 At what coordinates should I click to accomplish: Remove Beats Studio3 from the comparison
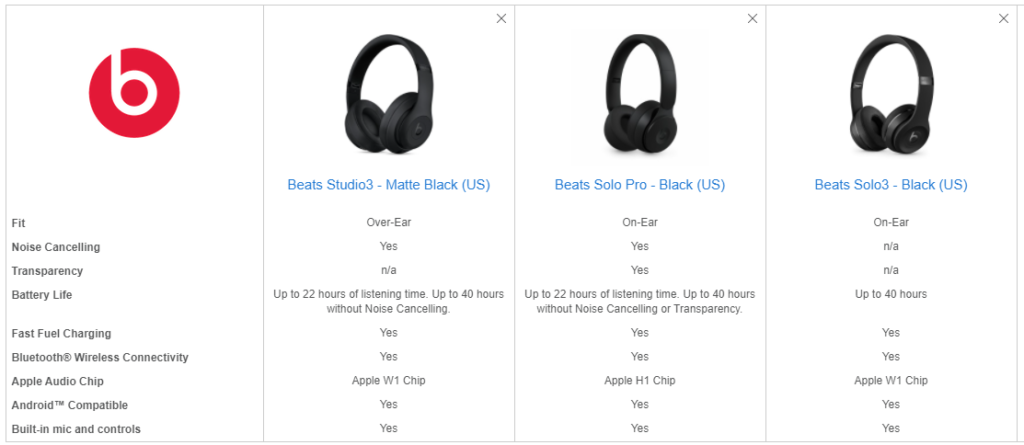pos(502,19)
